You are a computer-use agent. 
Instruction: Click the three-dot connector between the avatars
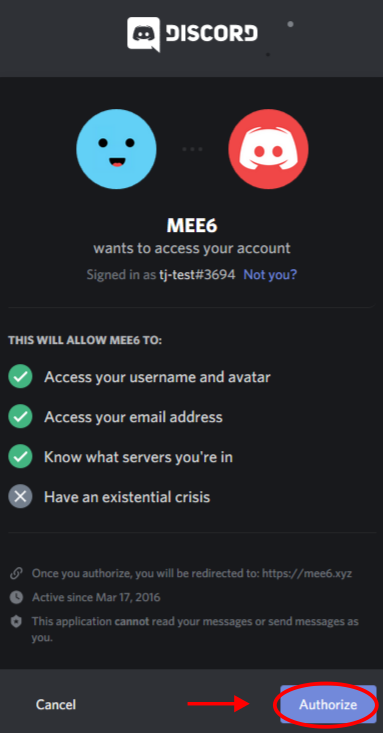point(192,149)
